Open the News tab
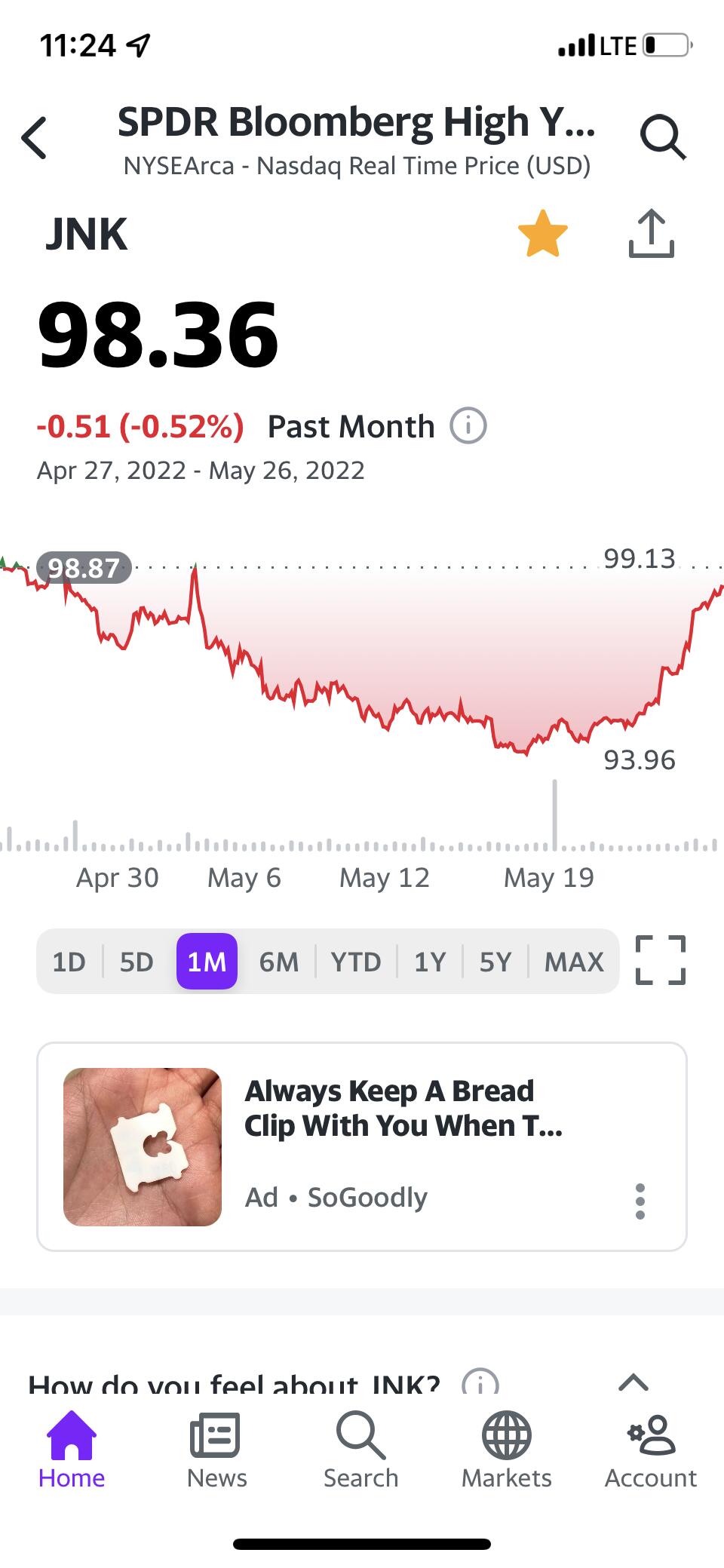This screenshot has width=724, height=1568. point(216,1450)
